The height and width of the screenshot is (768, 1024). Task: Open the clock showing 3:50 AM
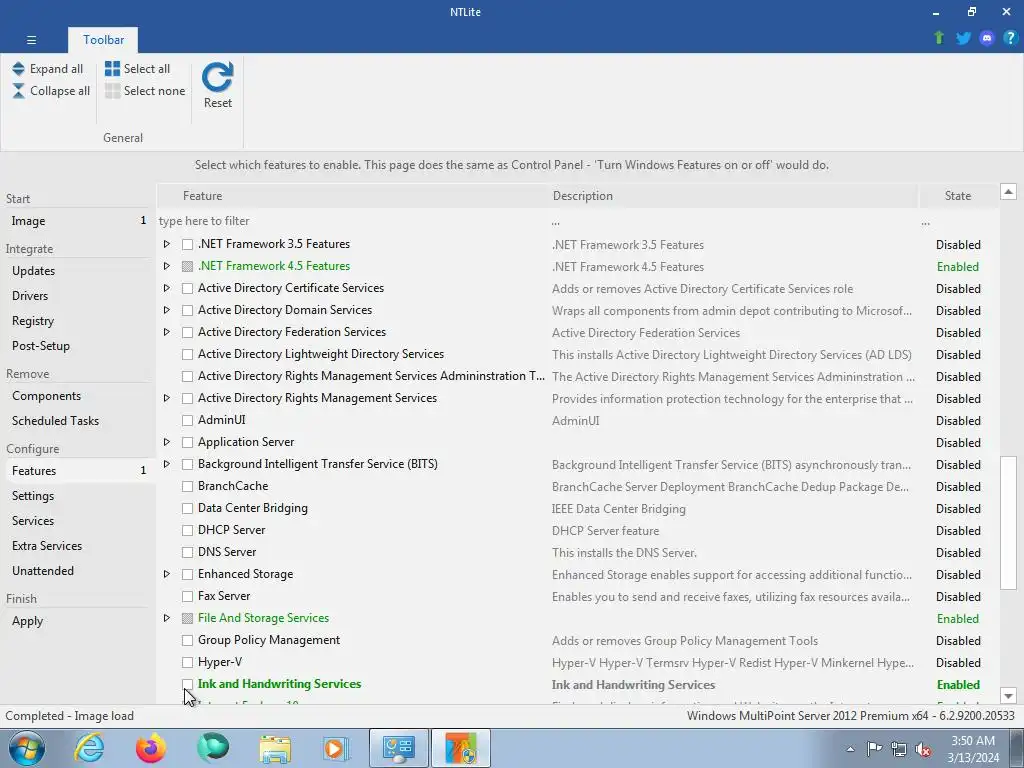click(x=973, y=749)
